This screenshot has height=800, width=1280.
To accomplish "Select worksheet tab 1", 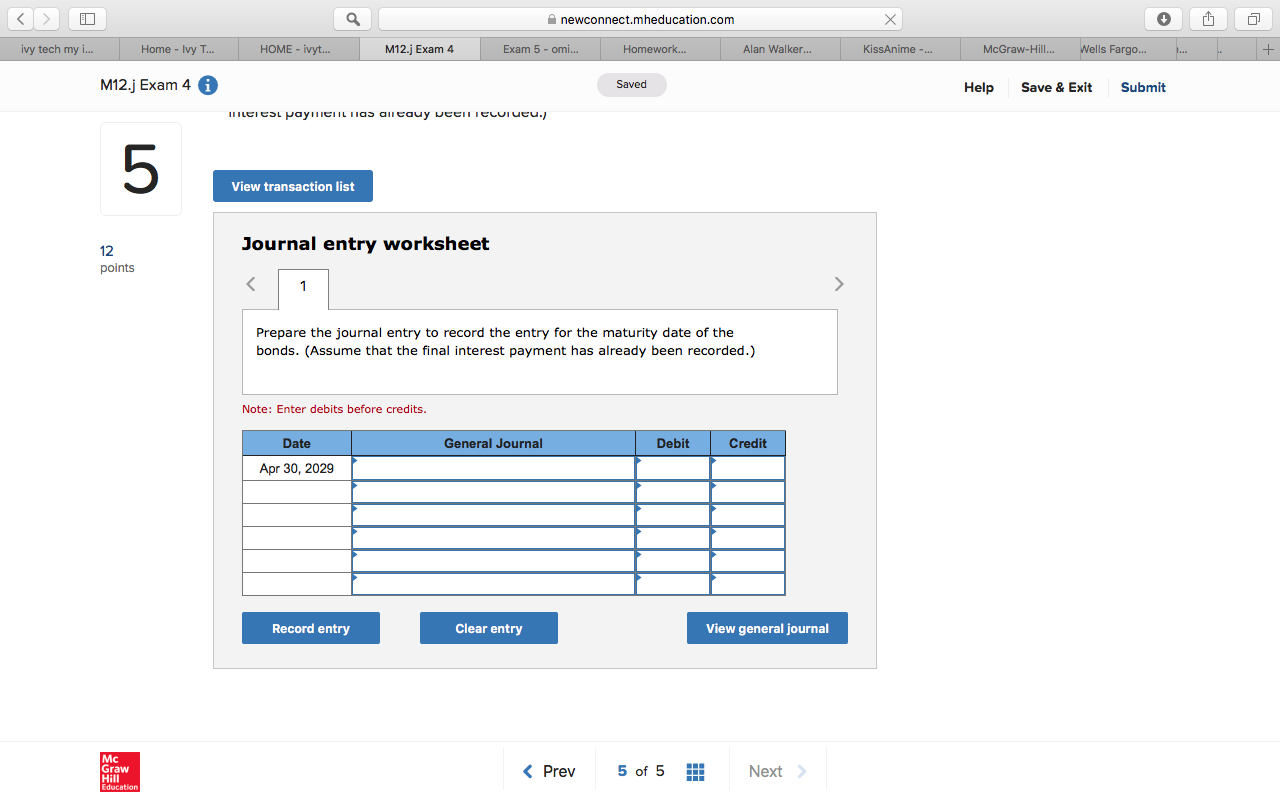I will (x=303, y=288).
